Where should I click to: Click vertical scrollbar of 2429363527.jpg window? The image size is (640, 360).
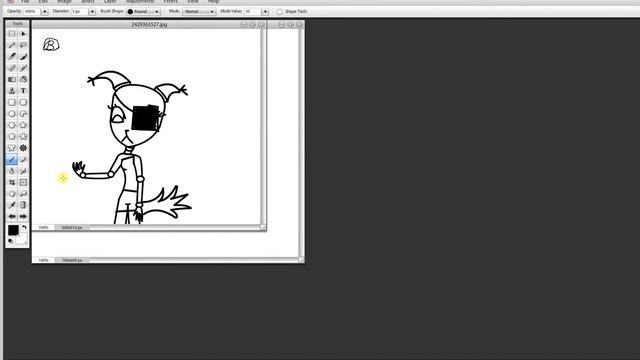click(263, 126)
